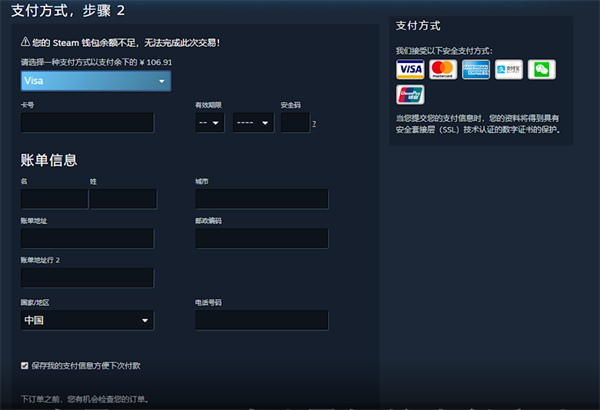Focus the 电话号码 phone number field
This screenshot has width=600, height=410.
262,320
